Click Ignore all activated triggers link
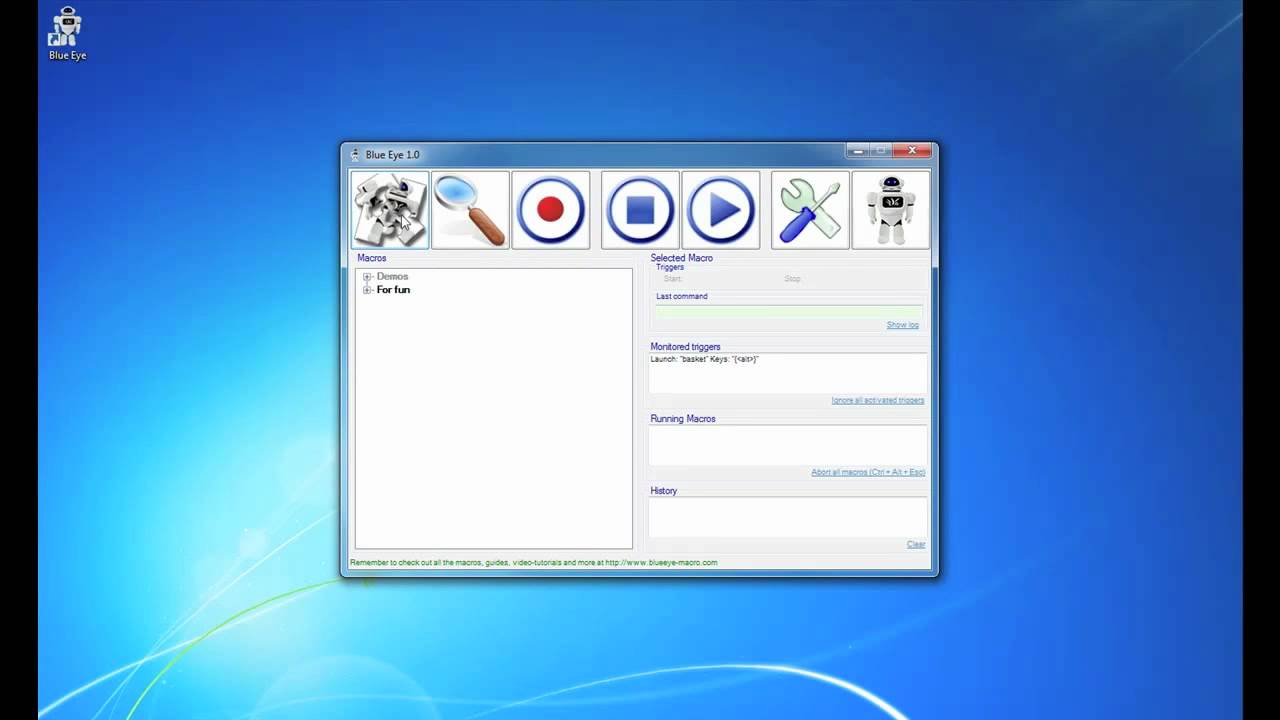The image size is (1280, 720). 878,400
